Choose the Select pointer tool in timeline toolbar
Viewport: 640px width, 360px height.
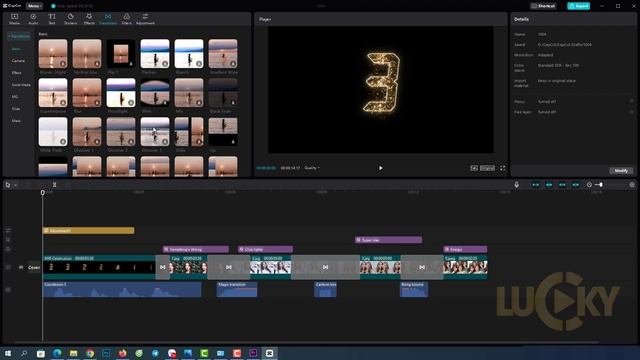8,185
